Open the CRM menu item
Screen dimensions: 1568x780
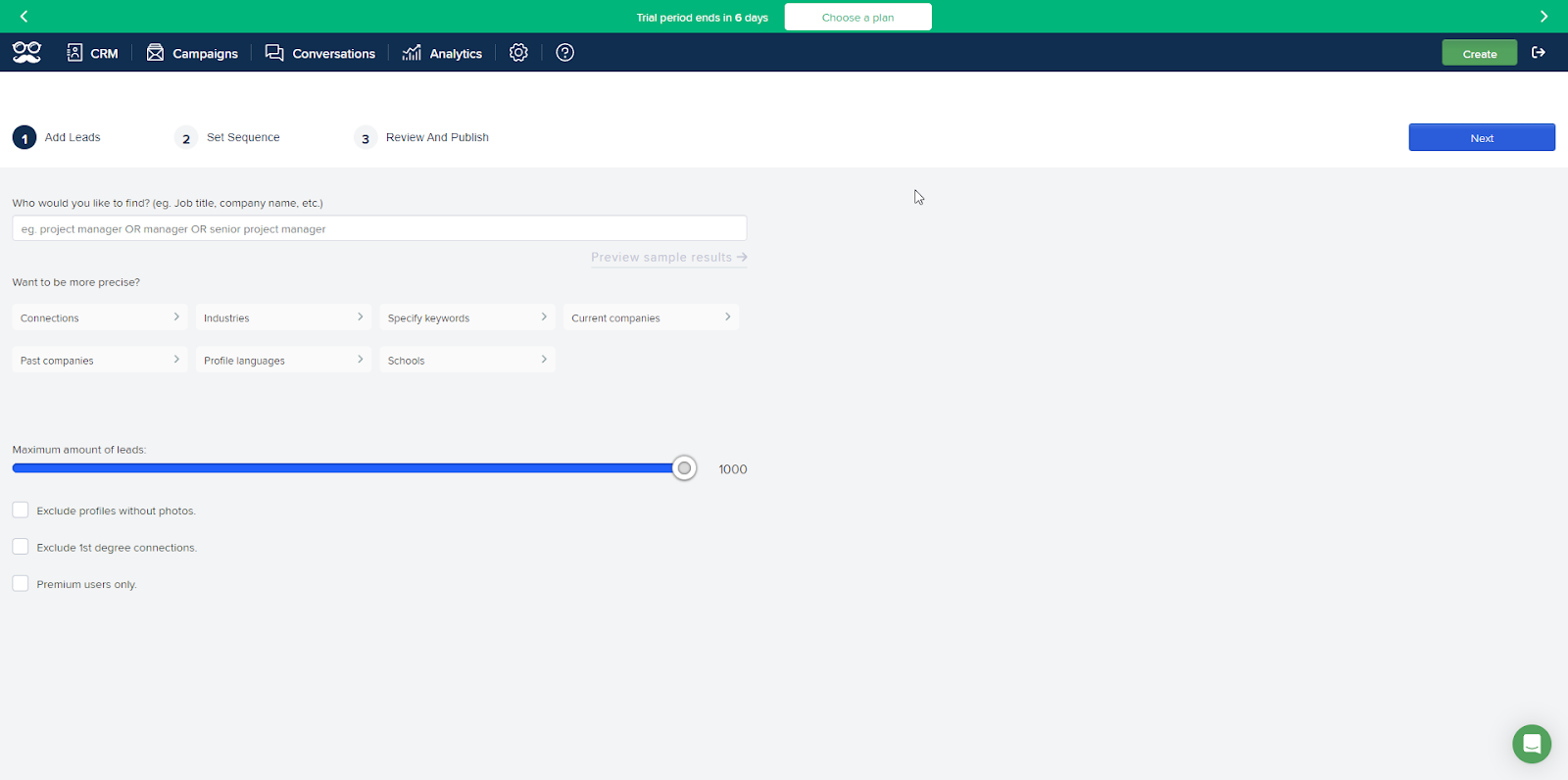(x=92, y=53)
